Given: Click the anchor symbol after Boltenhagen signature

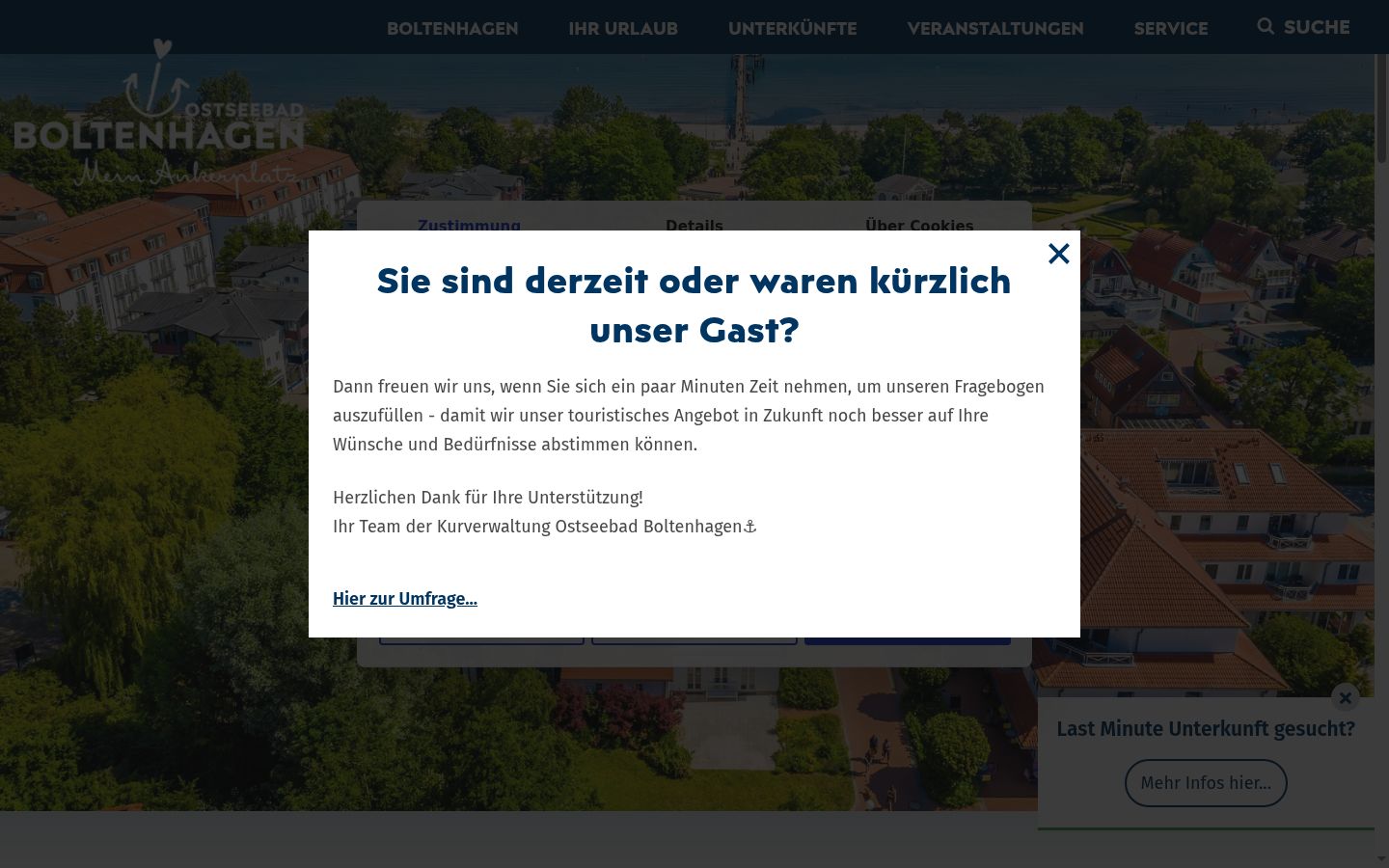Looking at the screenshot, I should pos(750,527).
